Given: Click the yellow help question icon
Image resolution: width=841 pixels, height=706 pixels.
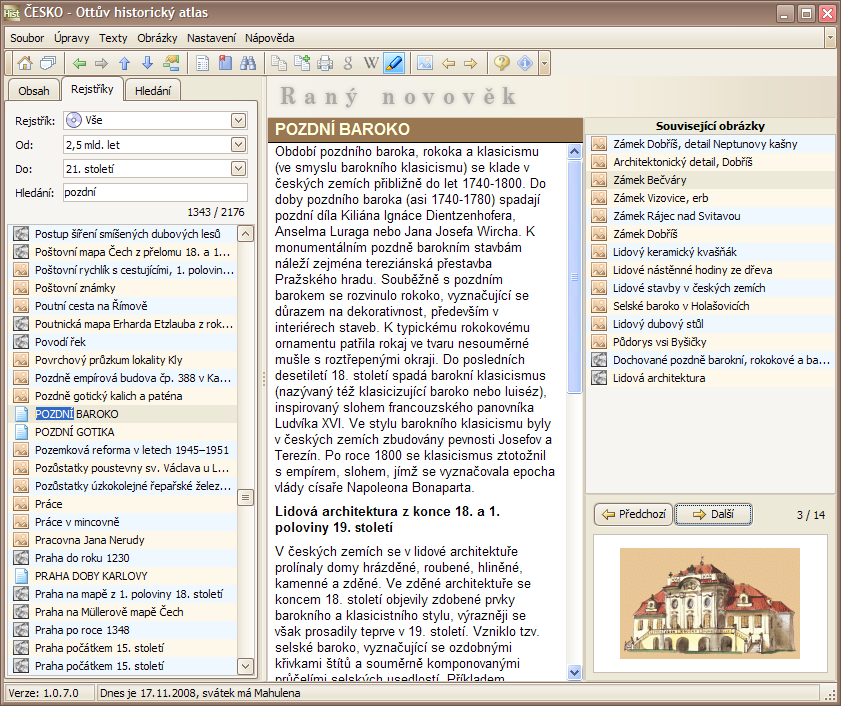Looking at the screenshot, I should tap(502, 63).
